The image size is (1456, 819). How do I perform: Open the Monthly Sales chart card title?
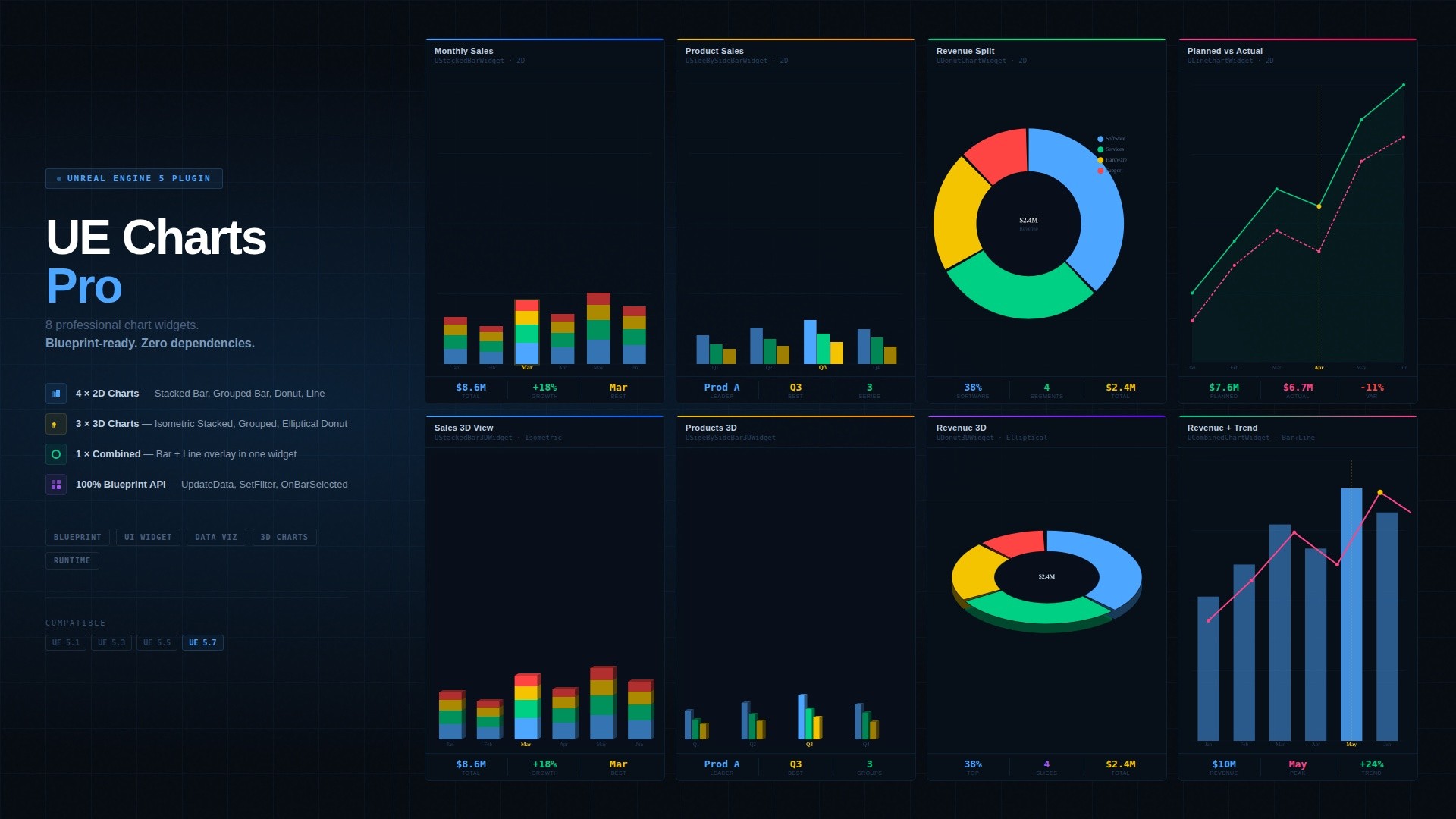463,51
